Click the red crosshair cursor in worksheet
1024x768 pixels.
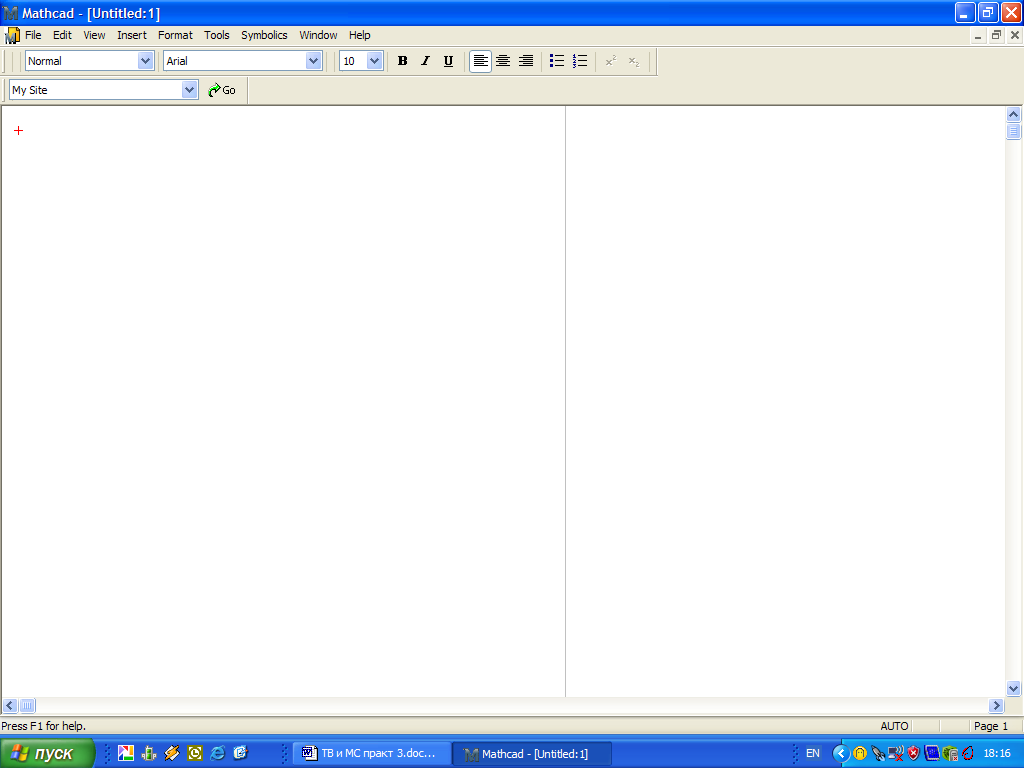[18, 131]
